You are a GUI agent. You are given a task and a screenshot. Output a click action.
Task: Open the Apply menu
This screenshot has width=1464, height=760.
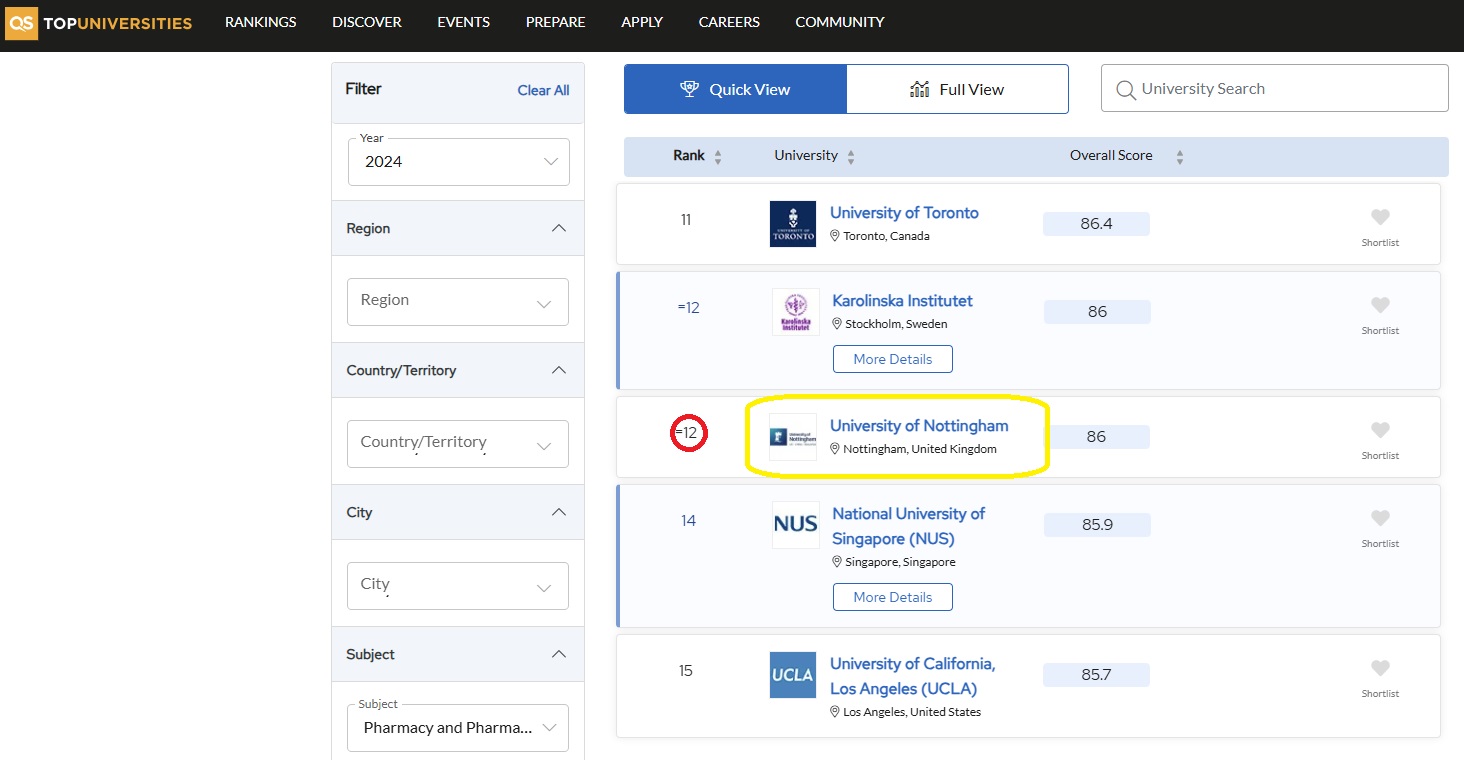pyautogui.click(x=642, y=22)
